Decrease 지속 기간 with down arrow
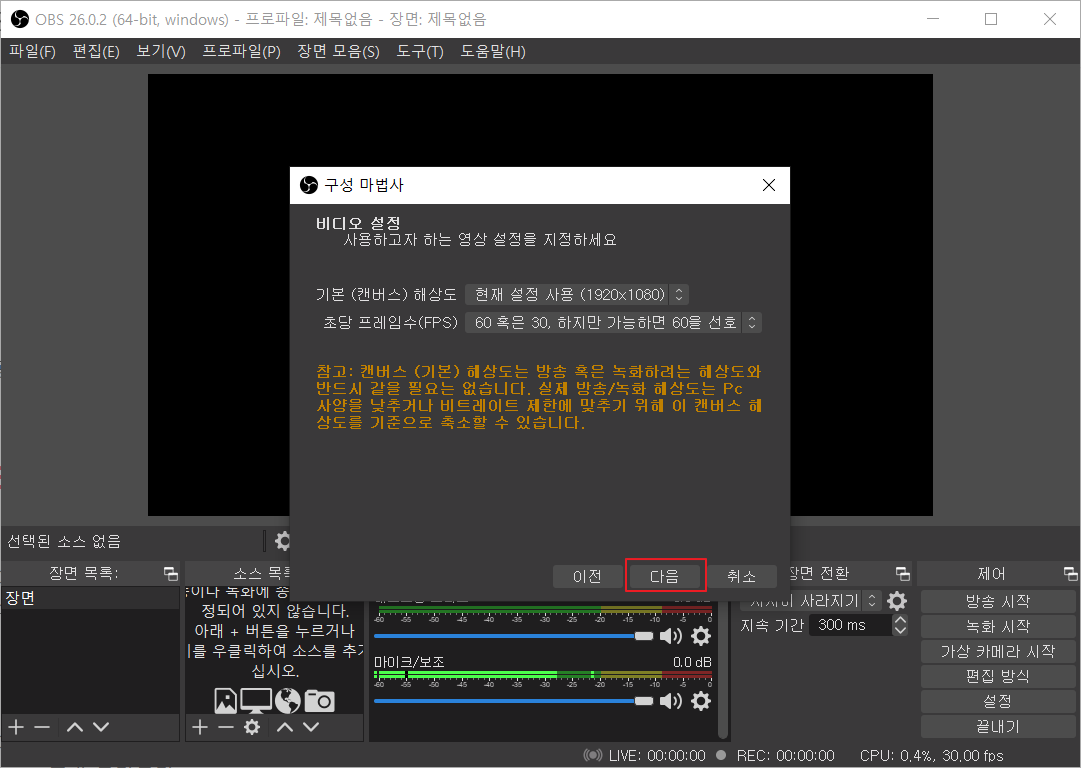This screenshot has width=1081, height=768. pos(900,630)
